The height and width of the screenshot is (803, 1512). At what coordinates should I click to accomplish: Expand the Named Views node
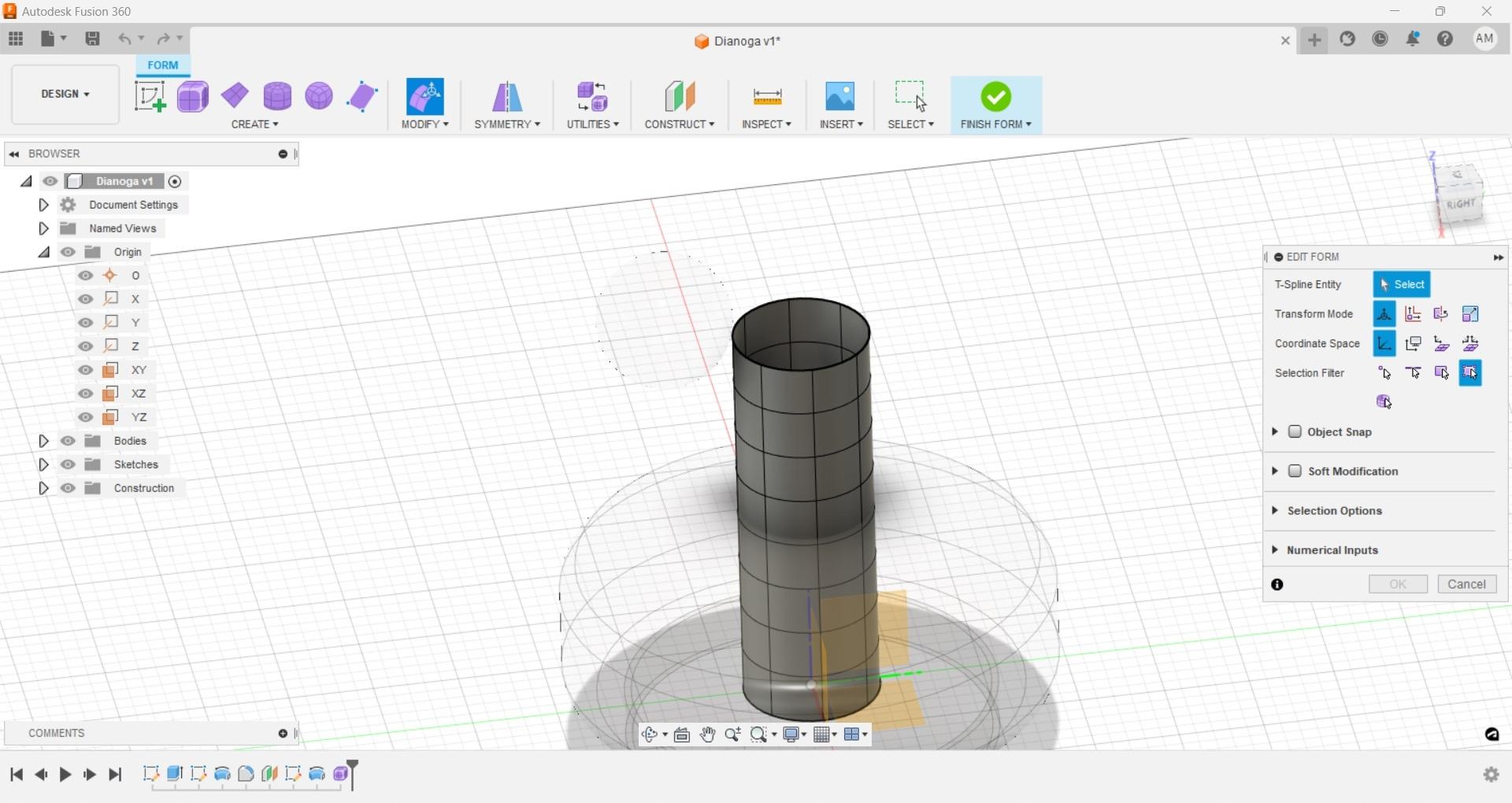coord(44,228)
